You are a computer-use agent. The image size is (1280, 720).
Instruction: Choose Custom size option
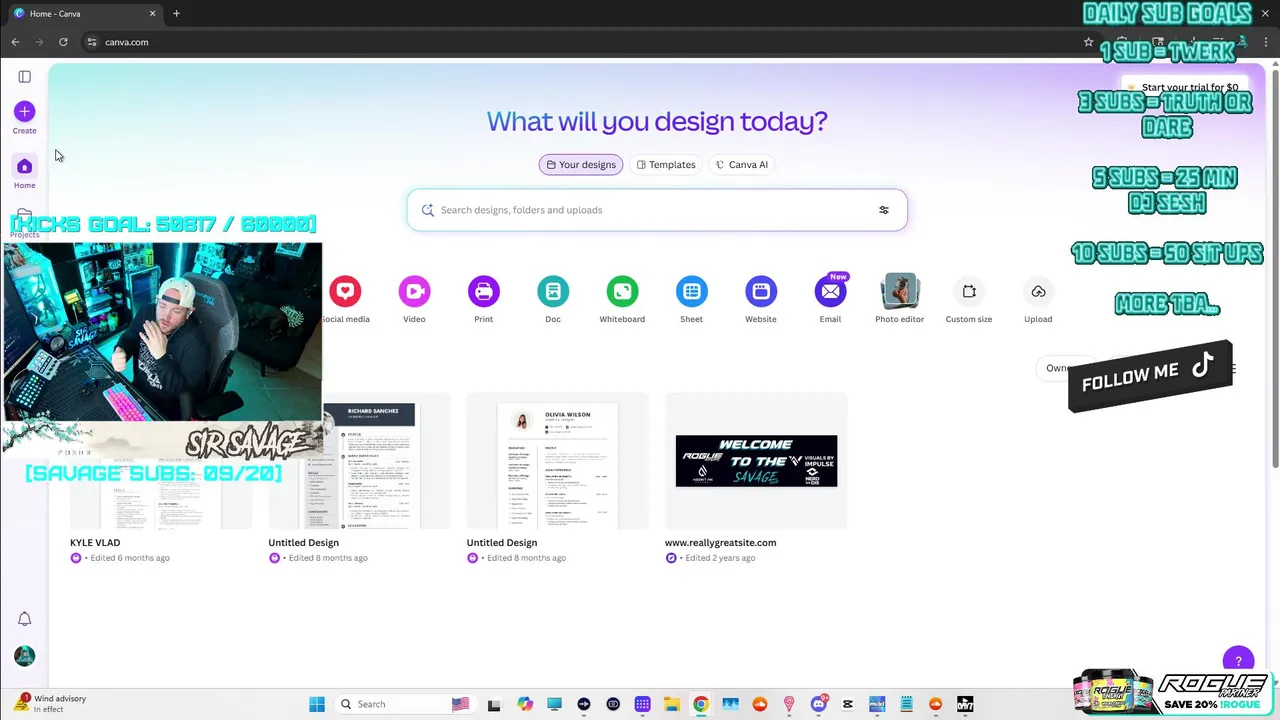969,291
